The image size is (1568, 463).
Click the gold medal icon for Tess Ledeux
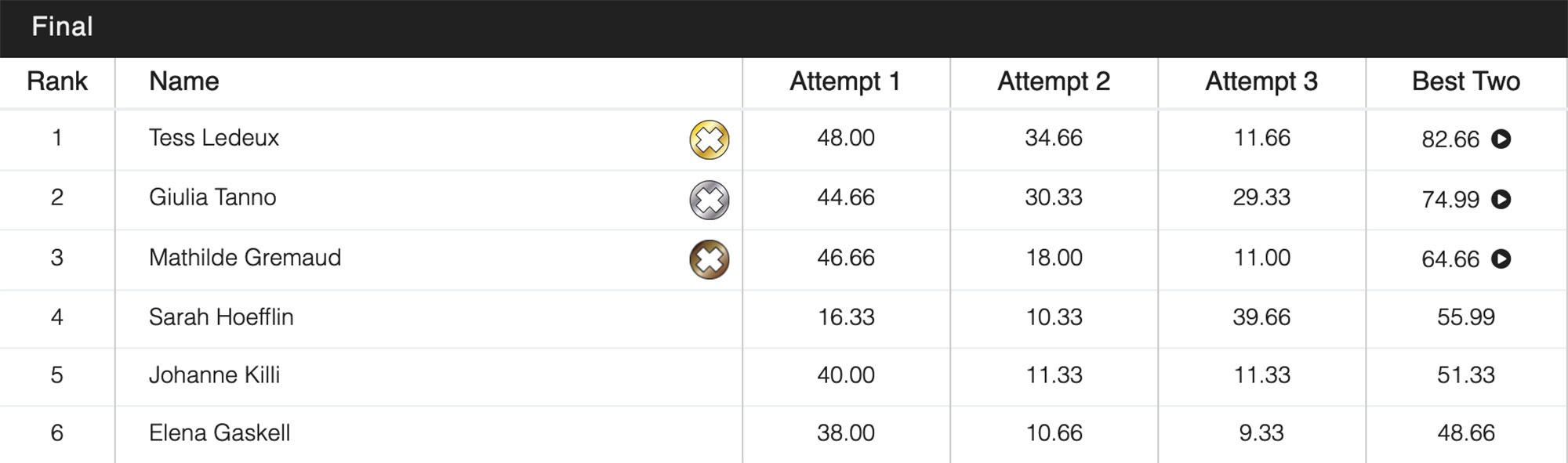[709, 140]
